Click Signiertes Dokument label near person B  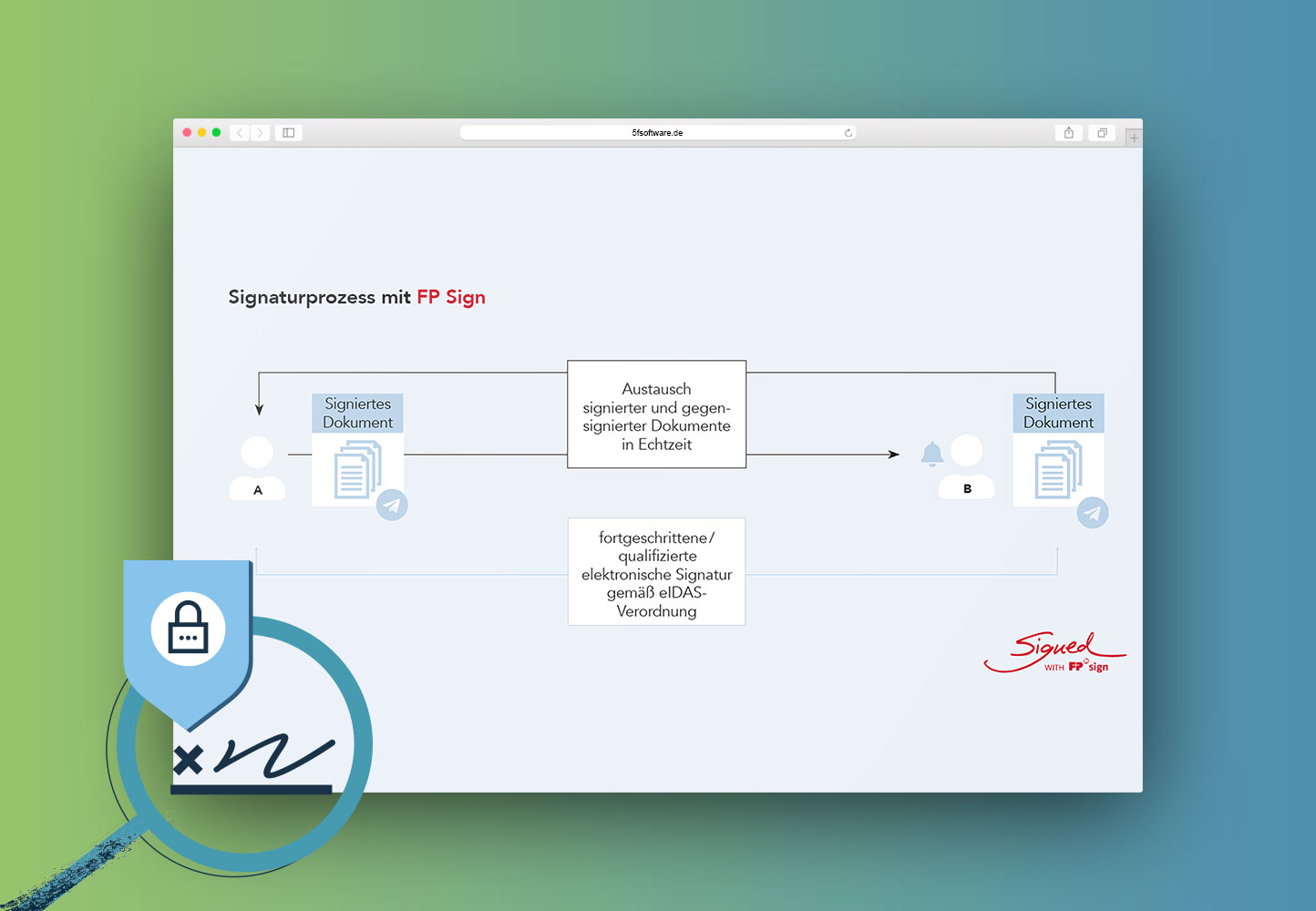[1058, 413]
